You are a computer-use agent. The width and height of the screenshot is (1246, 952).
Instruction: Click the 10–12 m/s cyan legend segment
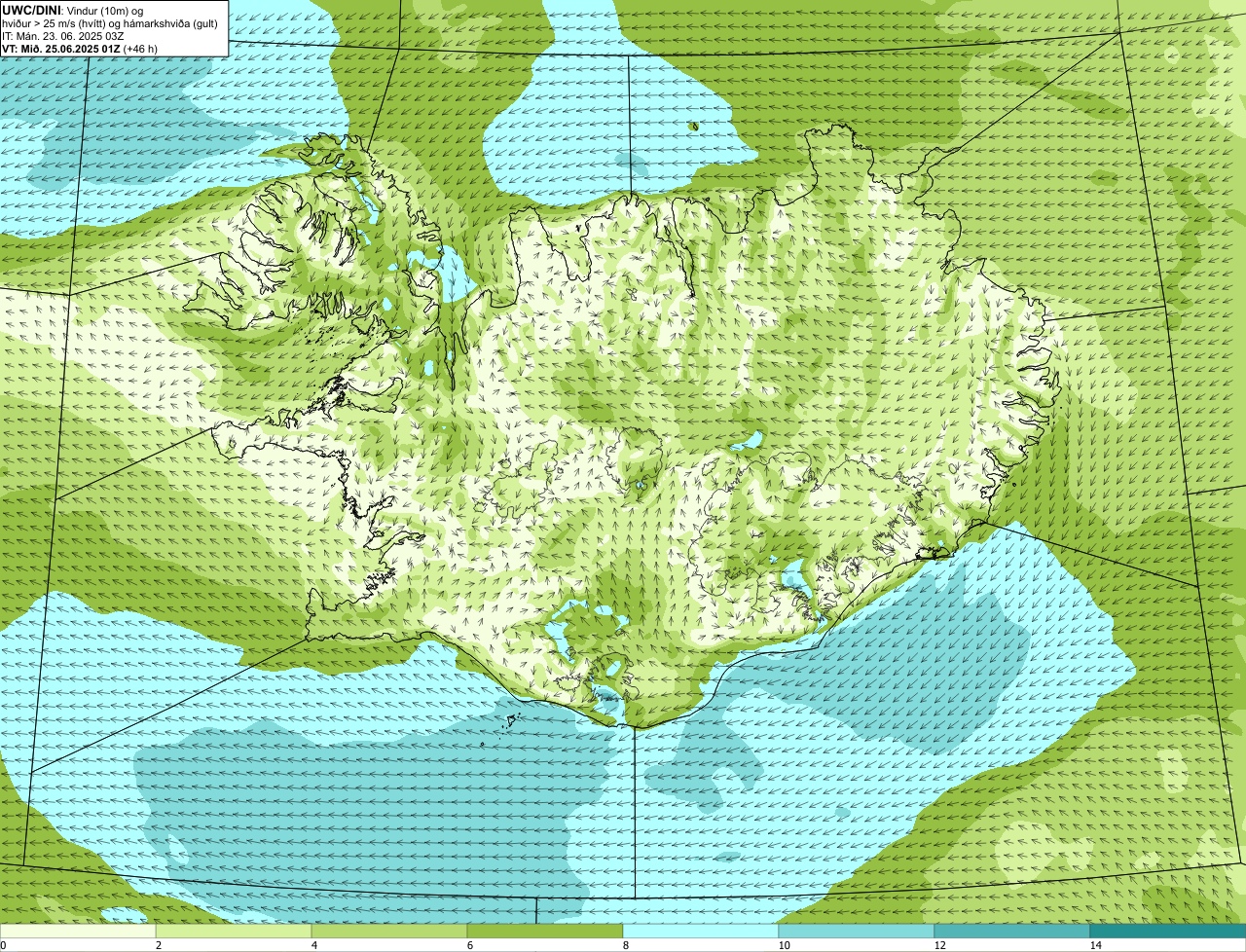click(857, 931)
